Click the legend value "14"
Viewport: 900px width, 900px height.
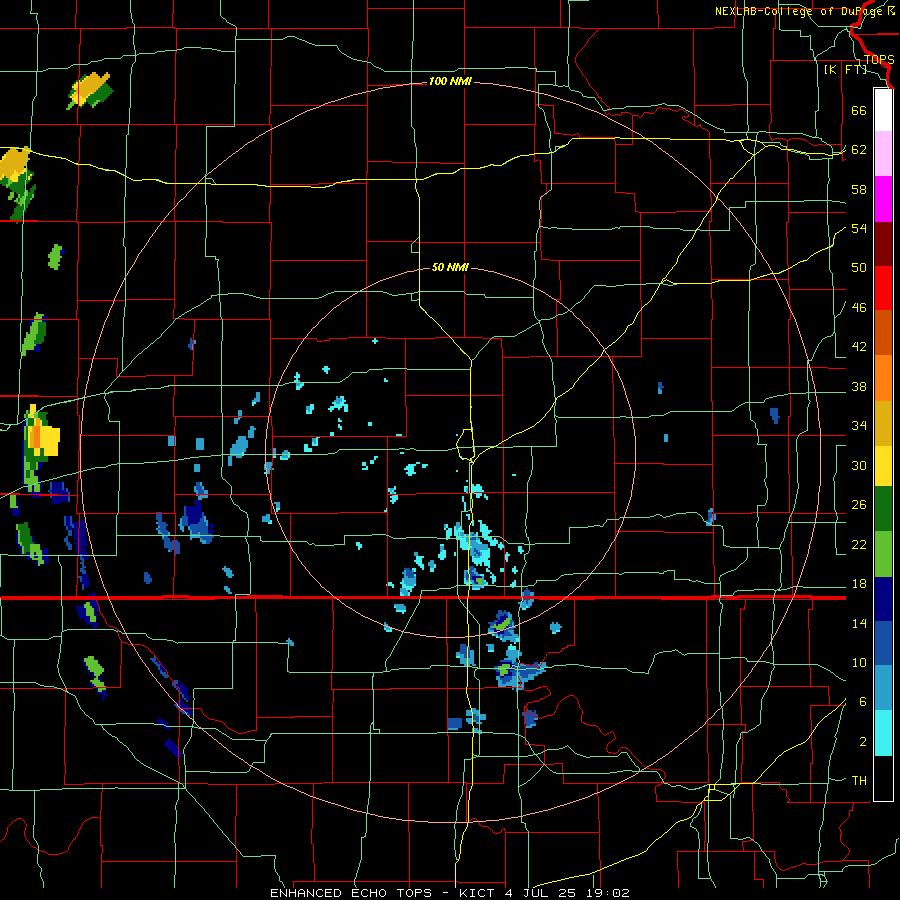click(859, 623)
